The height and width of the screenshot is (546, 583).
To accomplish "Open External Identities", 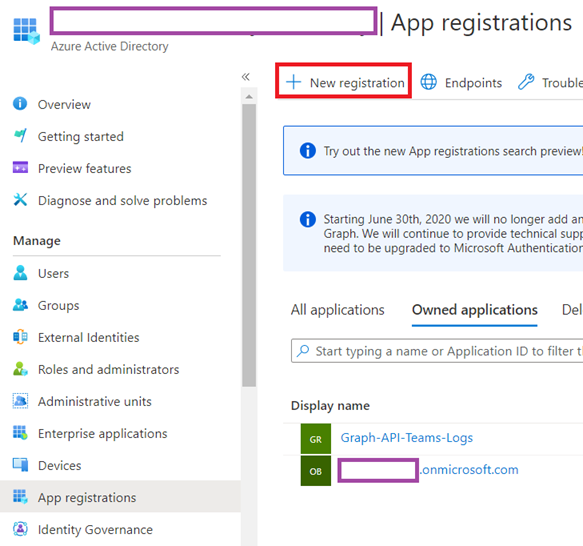I will [88, 337].
